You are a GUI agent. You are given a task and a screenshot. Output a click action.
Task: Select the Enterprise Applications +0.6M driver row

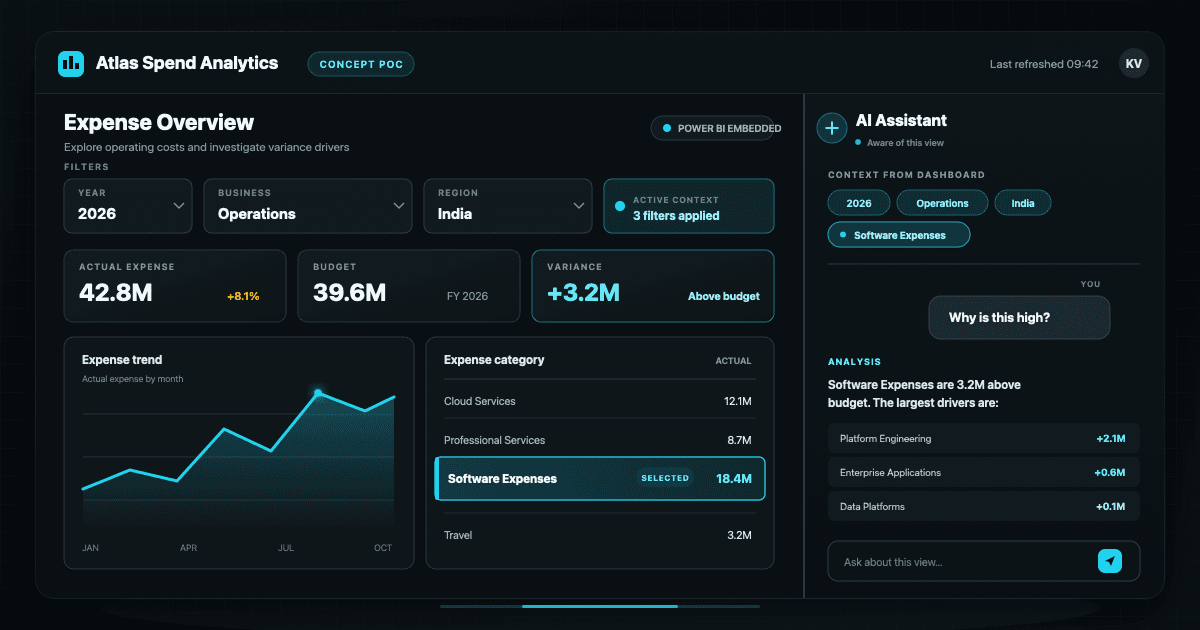(984, 472)
